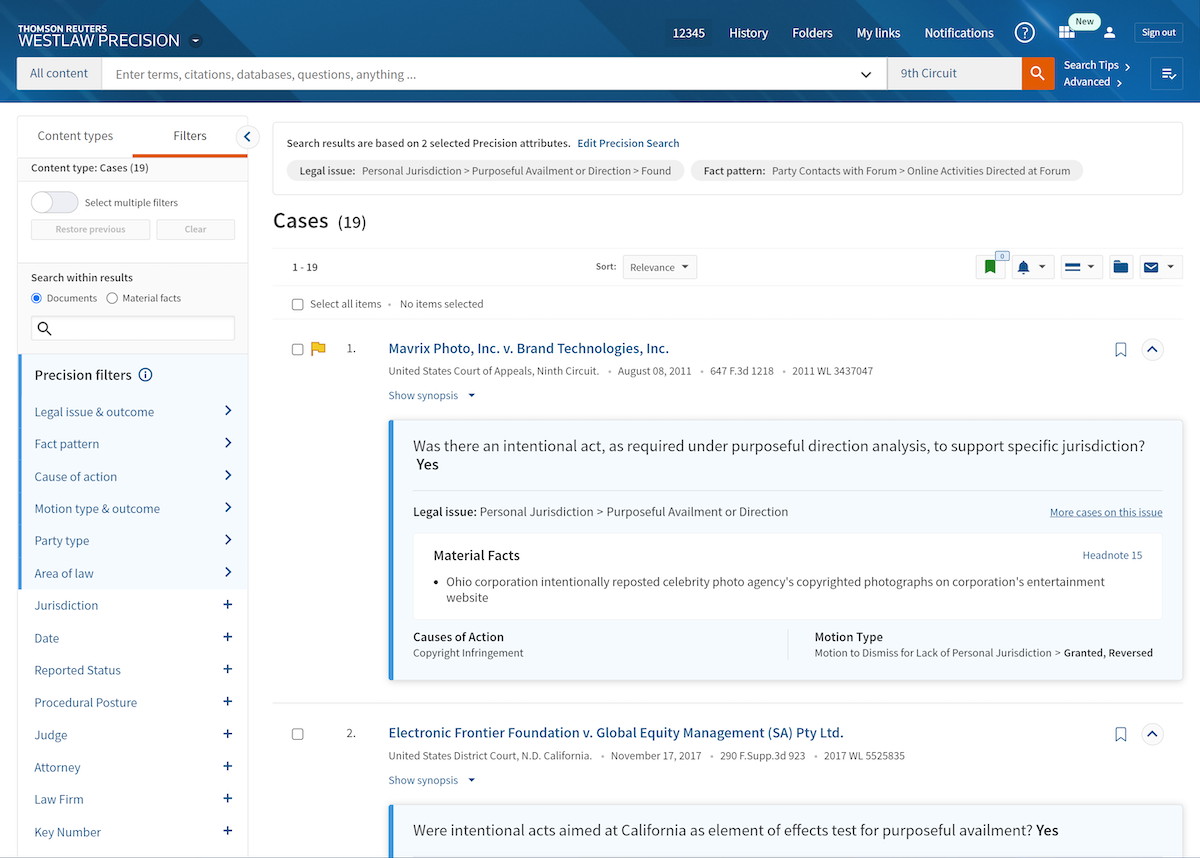This screenshot has width=1200, height=858.
Task: Switch to the Content types tab
Action: (x=75, y=136)
